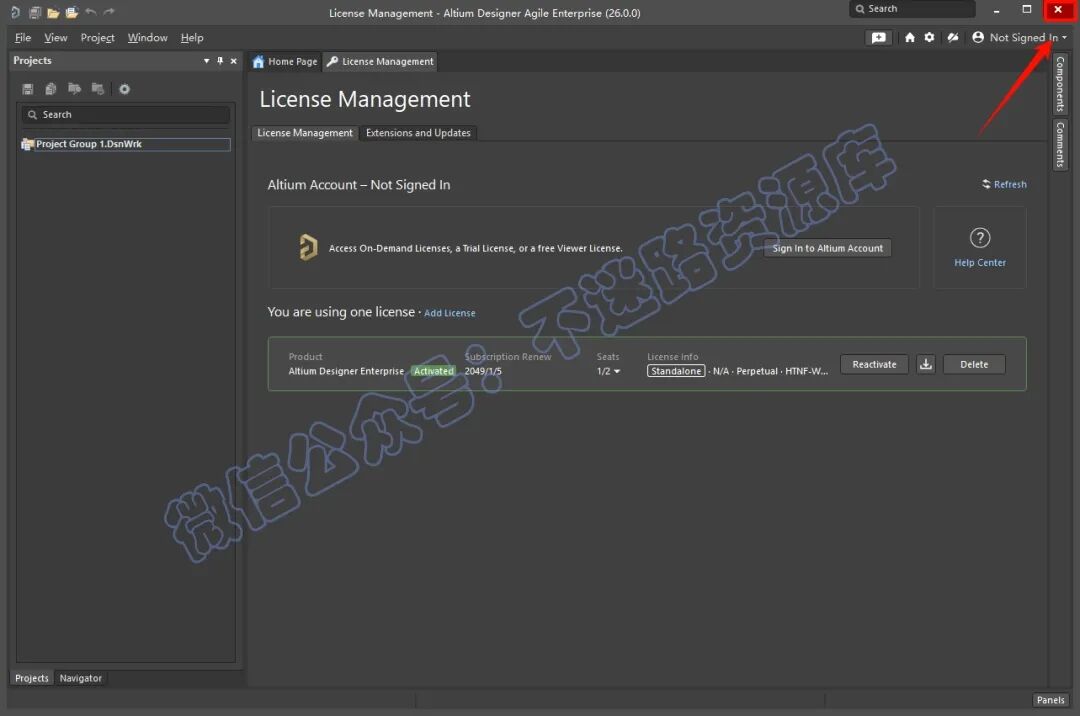Image resolution: width=1080 pixels, height=716 pixels.
Task: Click the Refresh link
Action: coord(1004,185)
